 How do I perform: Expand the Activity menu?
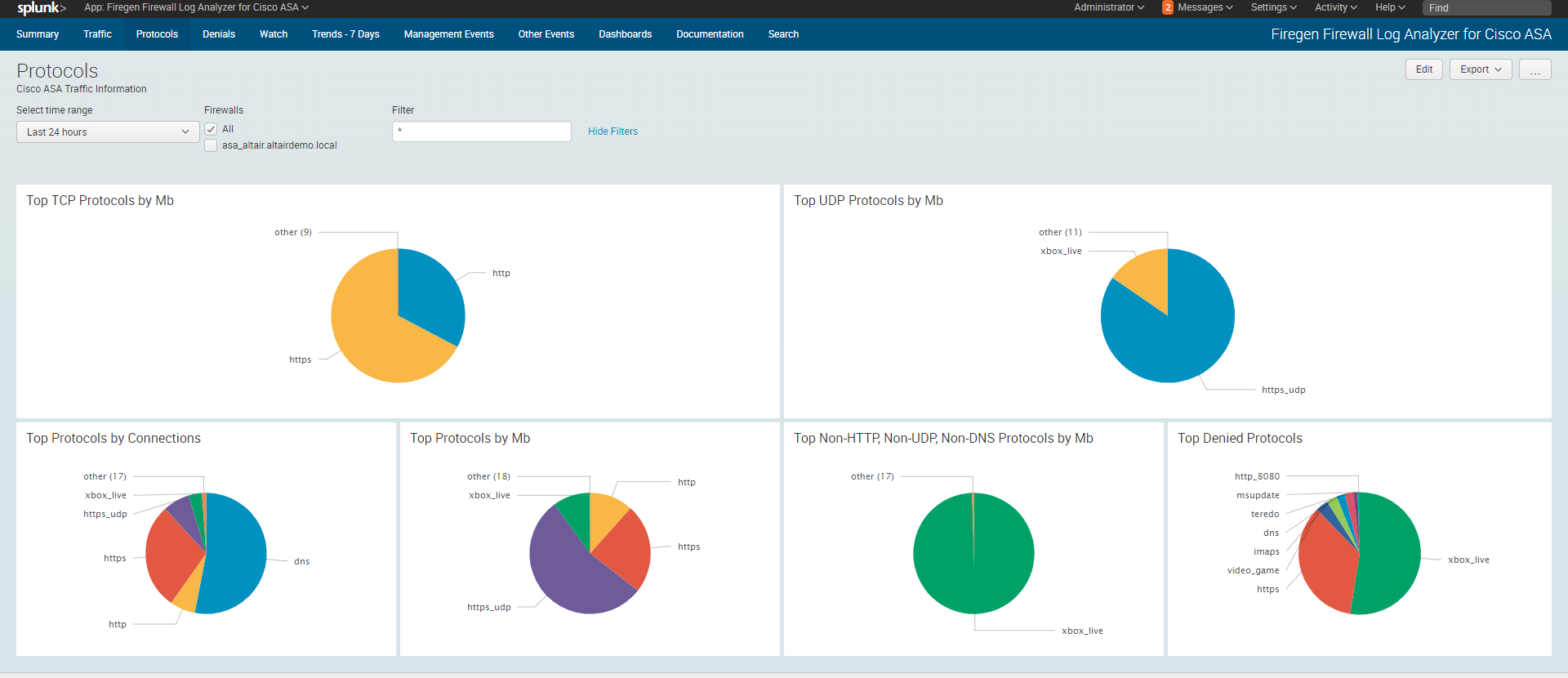click(x=1336, y=7)
